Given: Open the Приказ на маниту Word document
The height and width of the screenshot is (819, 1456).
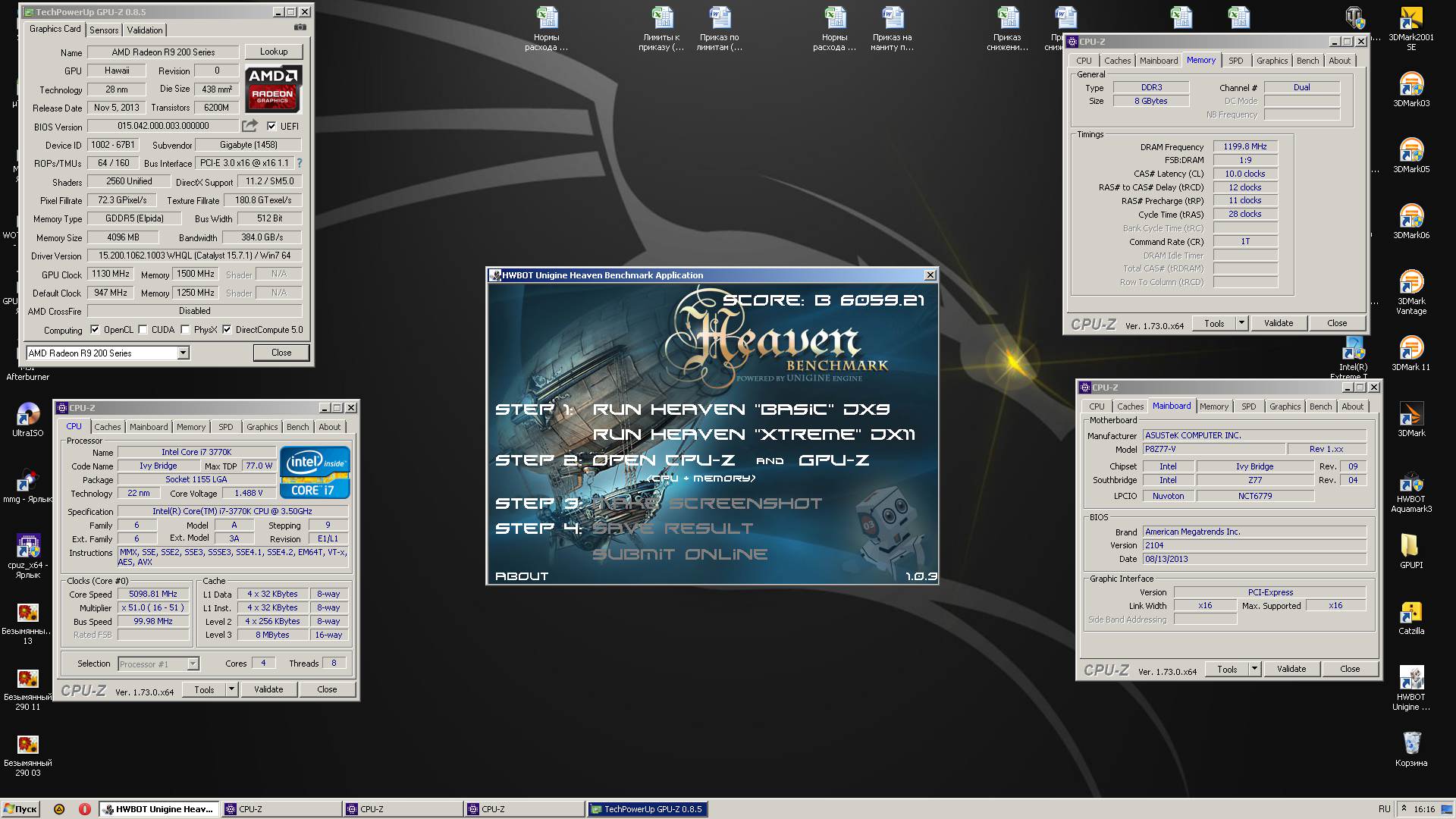Looking at the screenshot, I should 893,29.
